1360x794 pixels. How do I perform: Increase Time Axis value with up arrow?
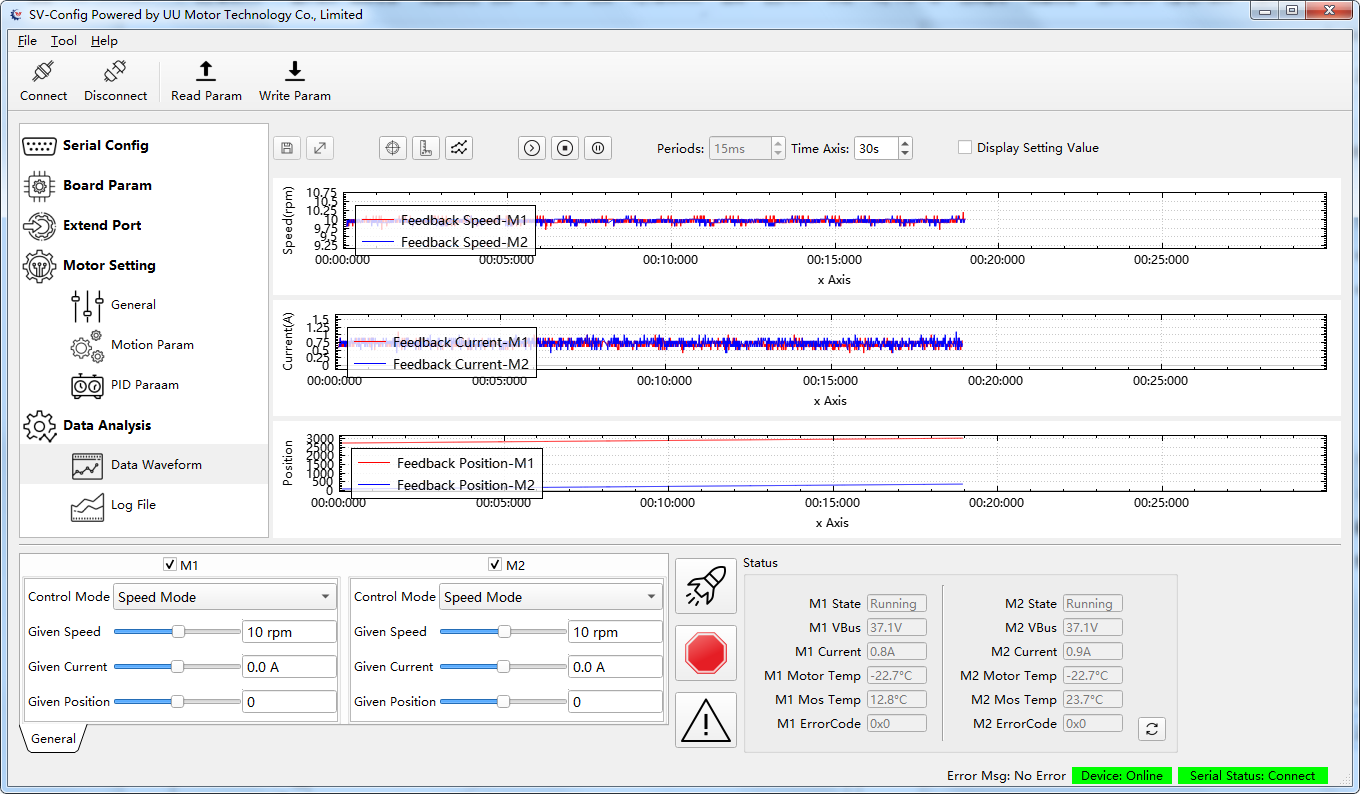pyautogui.click(x=905, y=143)
